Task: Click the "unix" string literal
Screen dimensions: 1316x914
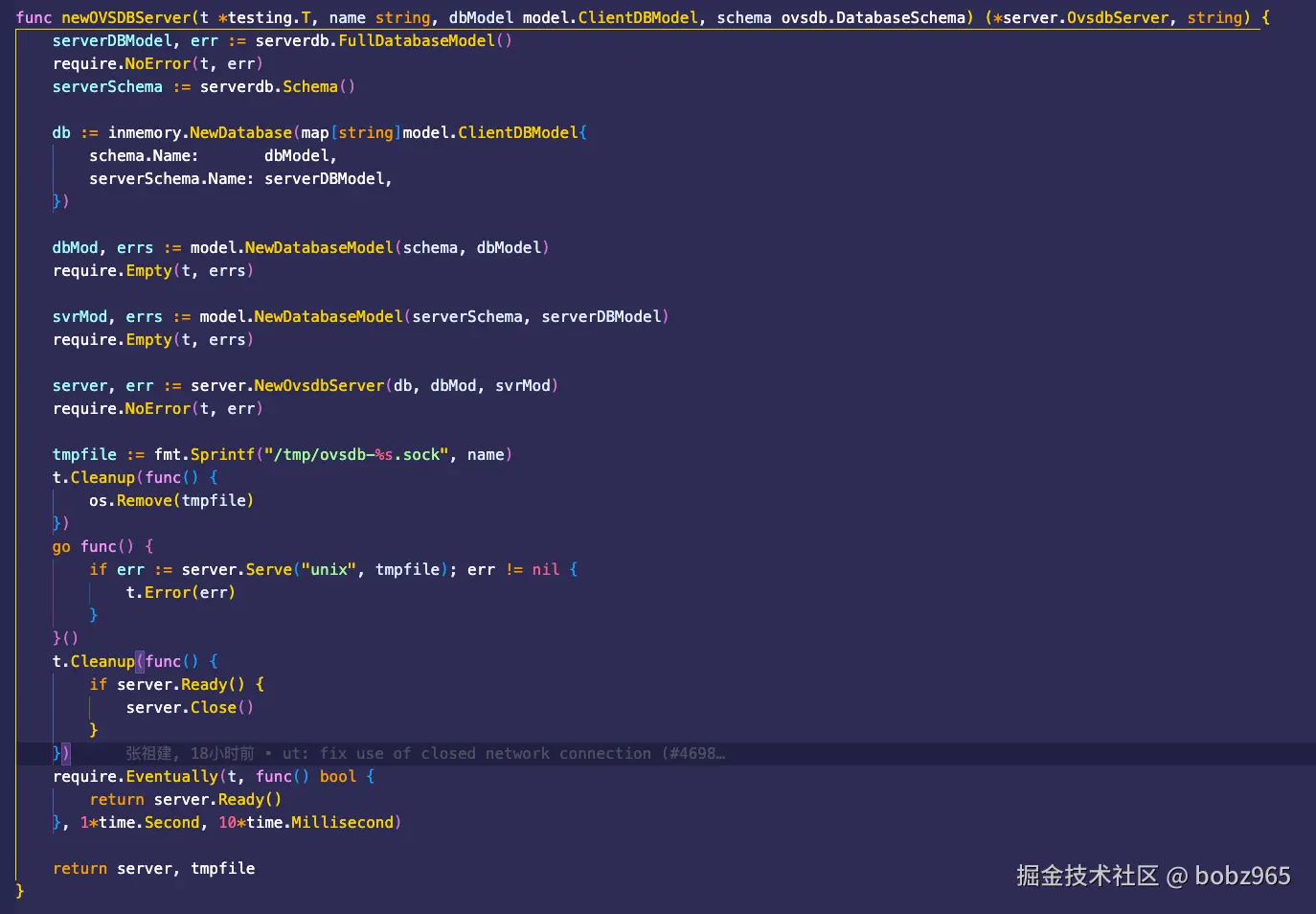Action: pos(329,569)
